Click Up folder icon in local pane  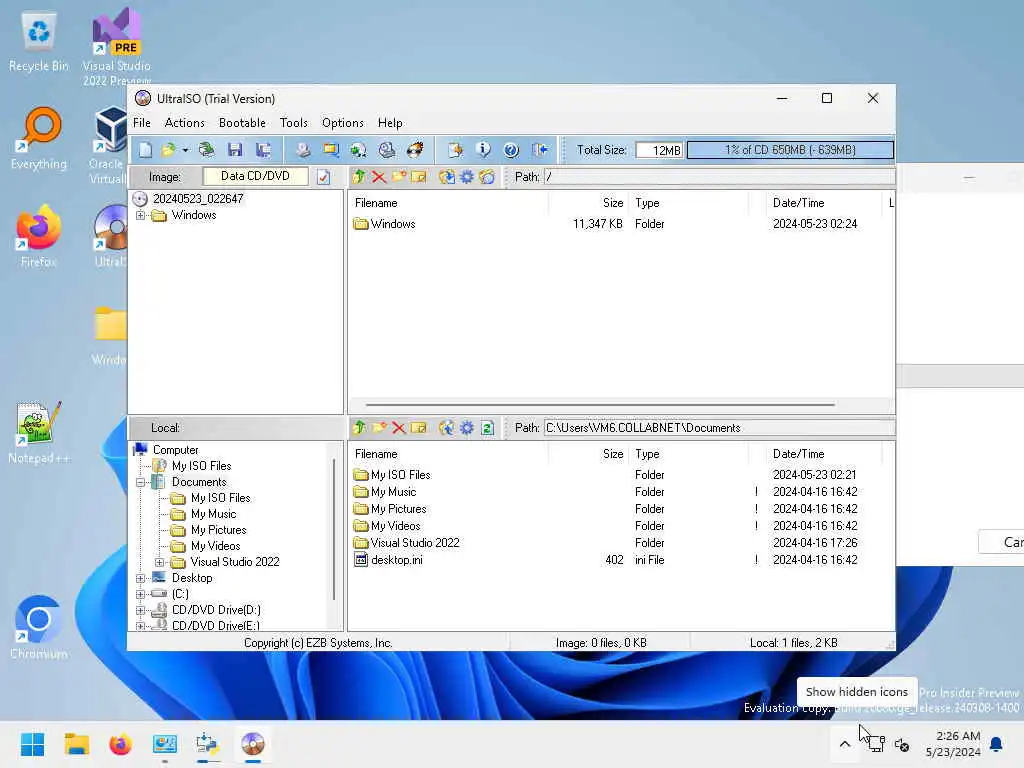(x=359, y=428)
